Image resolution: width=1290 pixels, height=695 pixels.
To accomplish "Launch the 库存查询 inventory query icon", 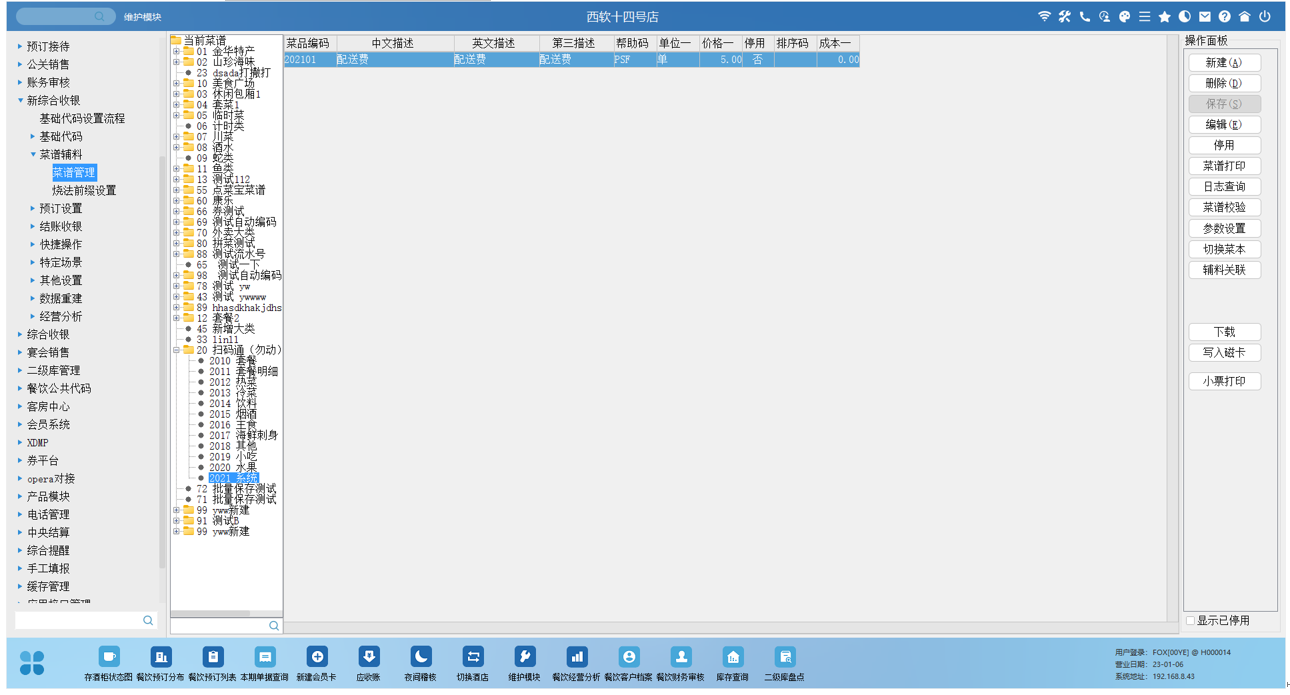I will pos(732,658).
